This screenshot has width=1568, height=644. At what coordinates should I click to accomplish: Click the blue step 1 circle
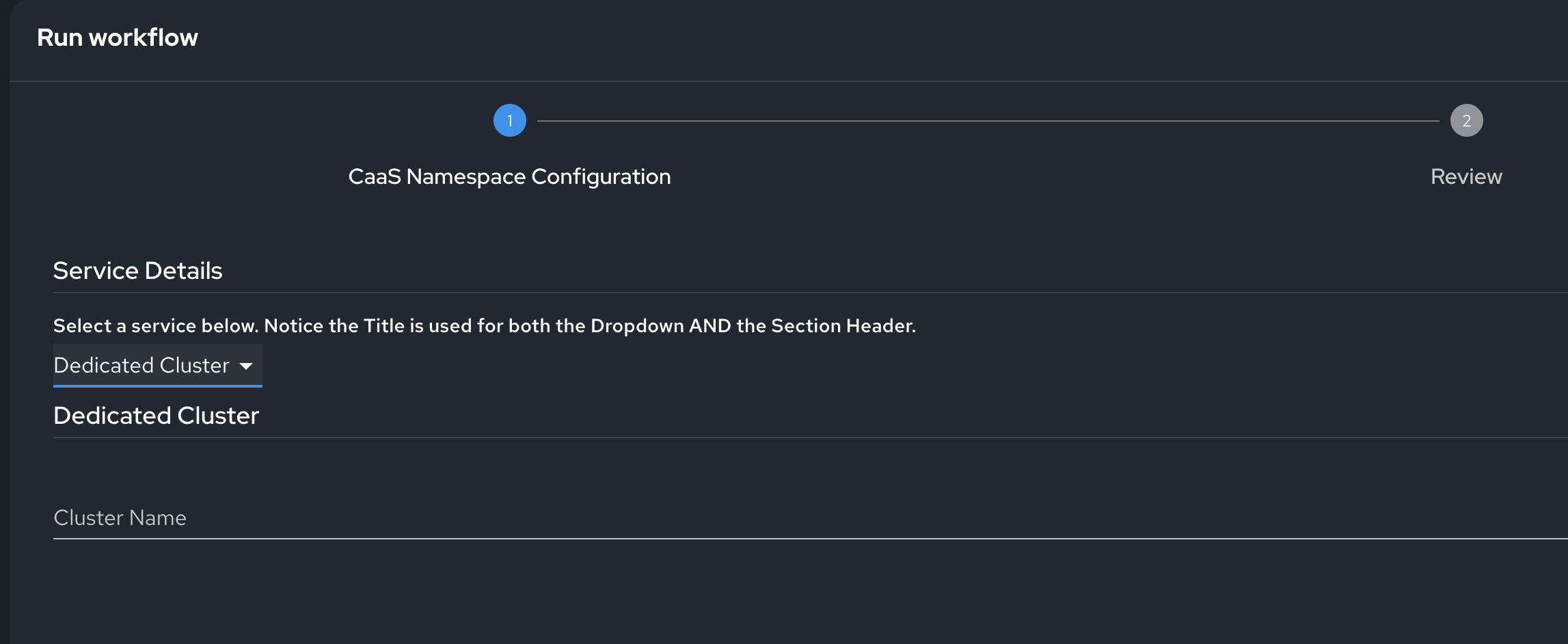coord(509,120)
